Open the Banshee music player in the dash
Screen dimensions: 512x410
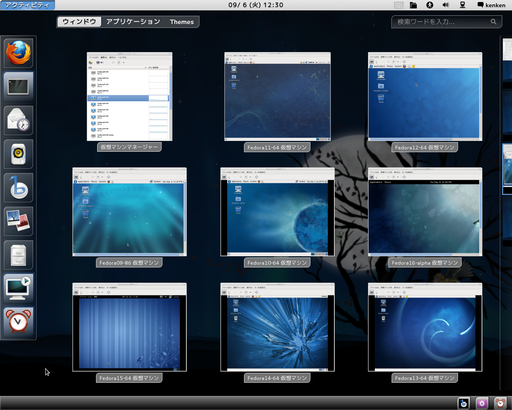18,187
